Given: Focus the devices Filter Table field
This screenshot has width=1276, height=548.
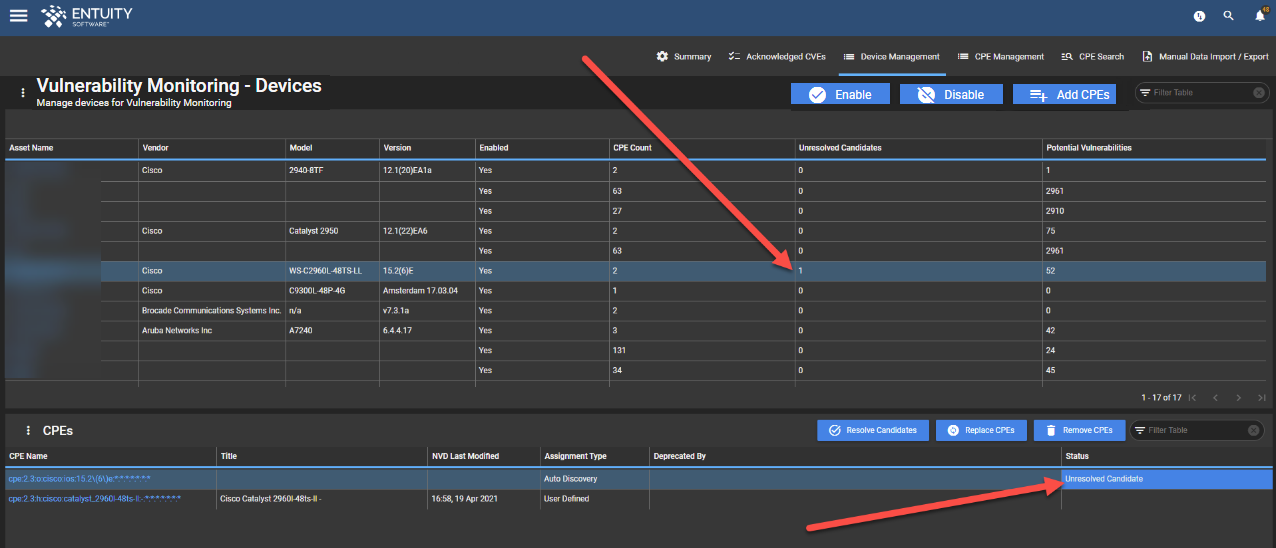Looking at the screenshot, I should point(1198,93).
